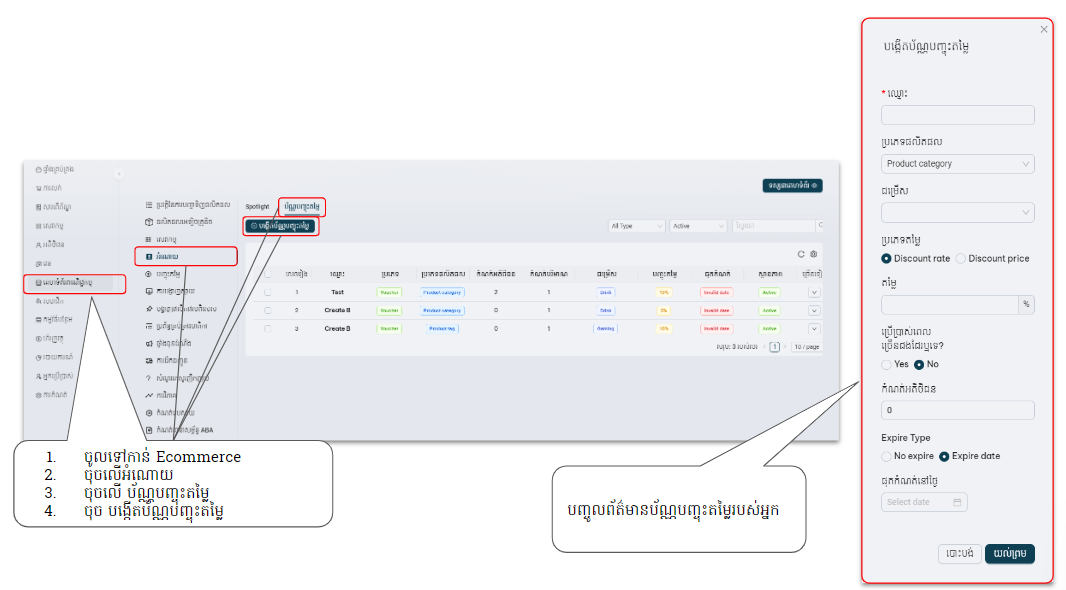The width and height of the screenshot is (1066, 590).
Task: Tick the checkbox for the Test row
Action: (267, 292)
